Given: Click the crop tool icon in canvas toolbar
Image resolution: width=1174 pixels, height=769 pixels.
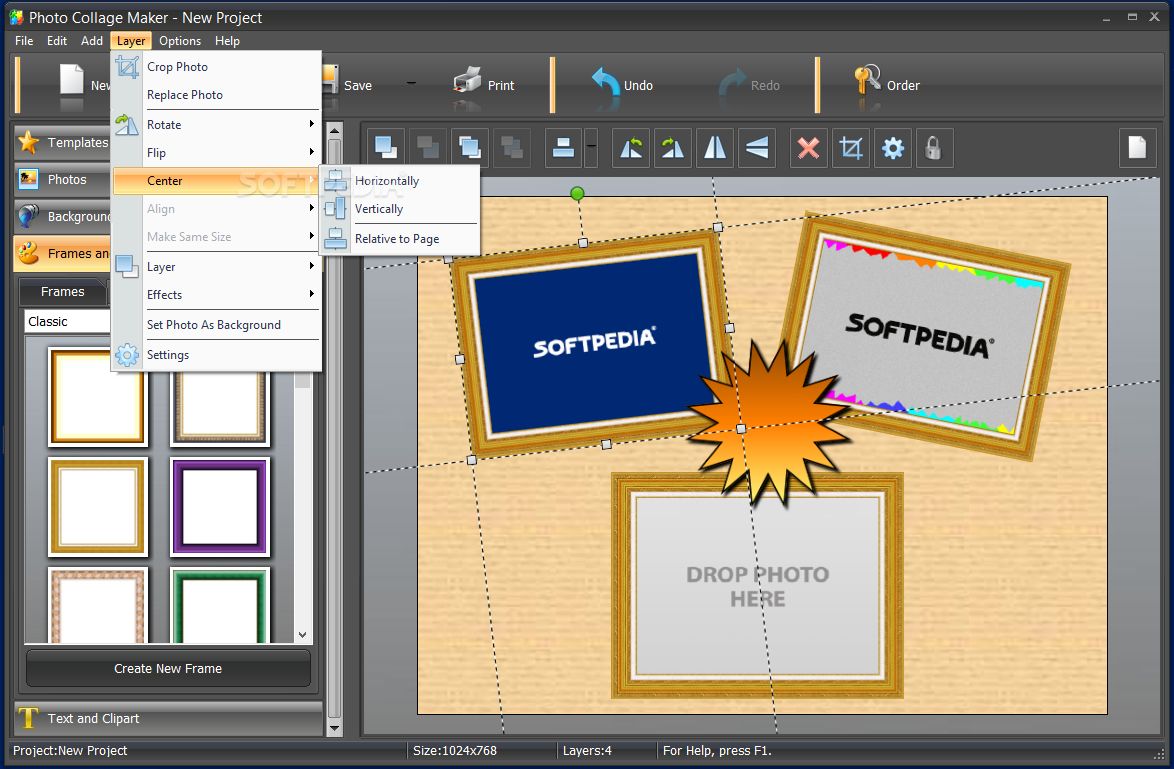Looking at the screenshot, I should 851,148.
